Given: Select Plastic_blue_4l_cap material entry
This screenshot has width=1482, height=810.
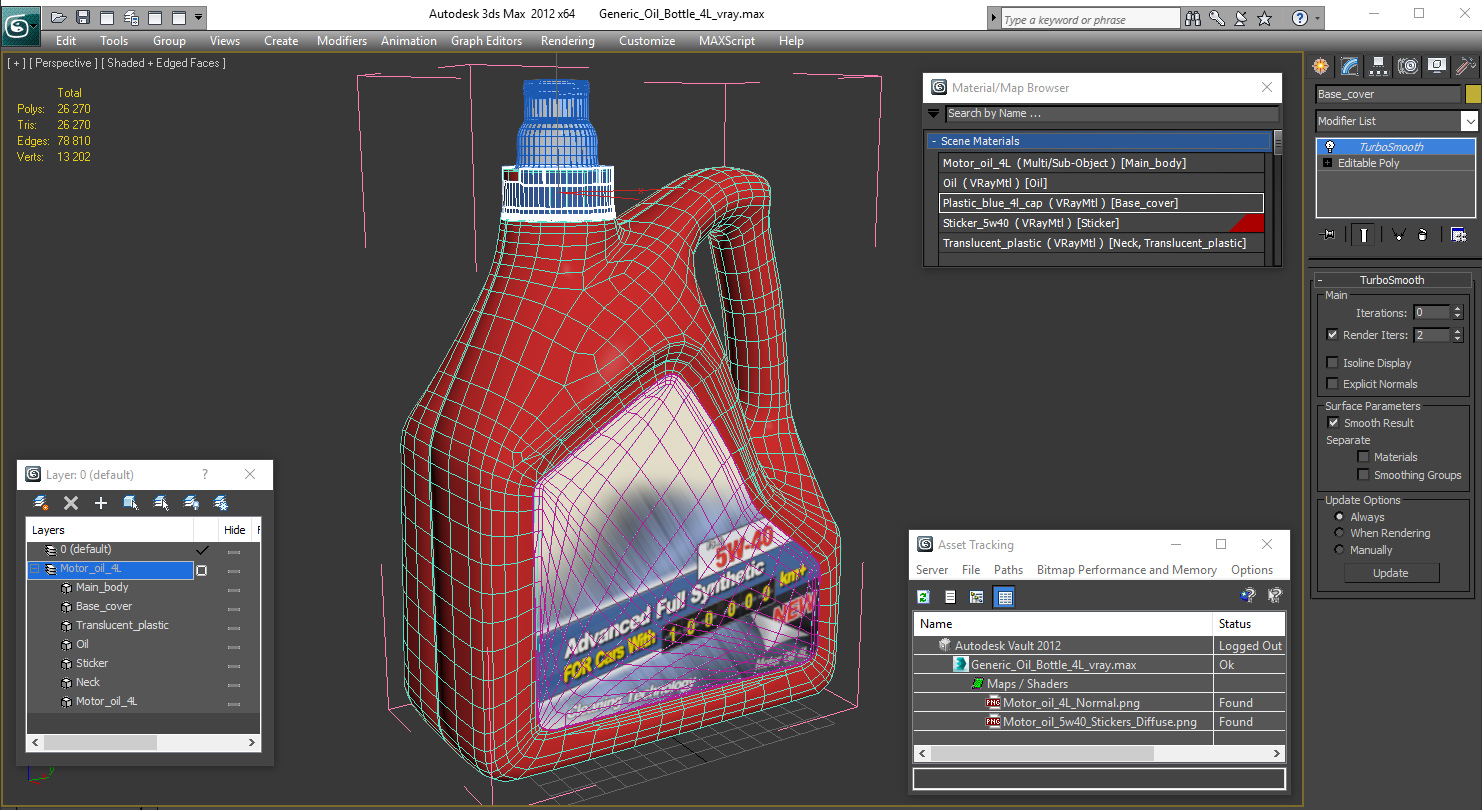Looking at the screenshot, I should (1100, 203).
